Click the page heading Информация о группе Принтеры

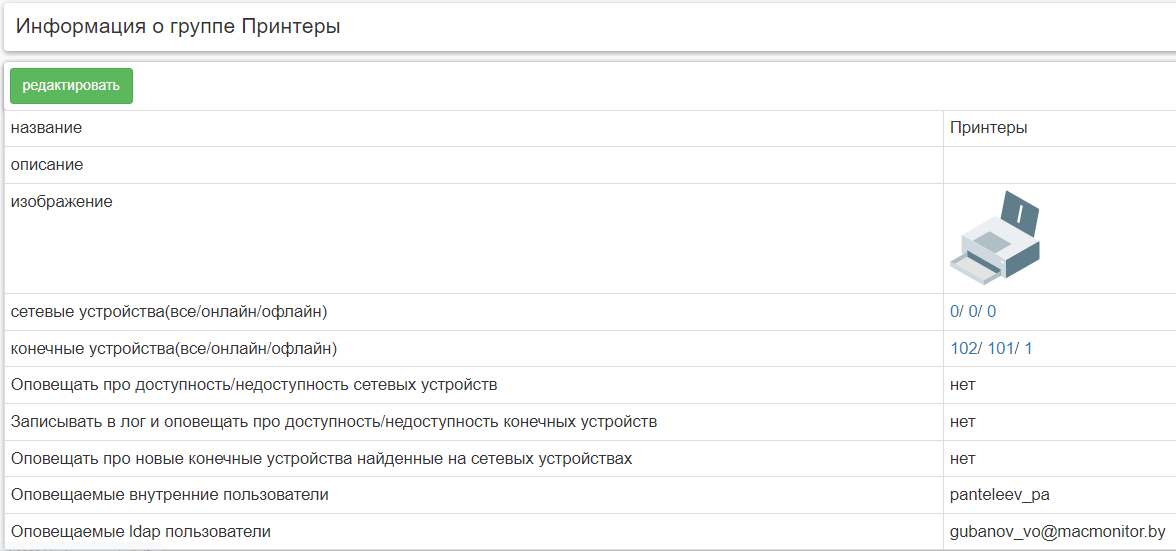[178, 27]
